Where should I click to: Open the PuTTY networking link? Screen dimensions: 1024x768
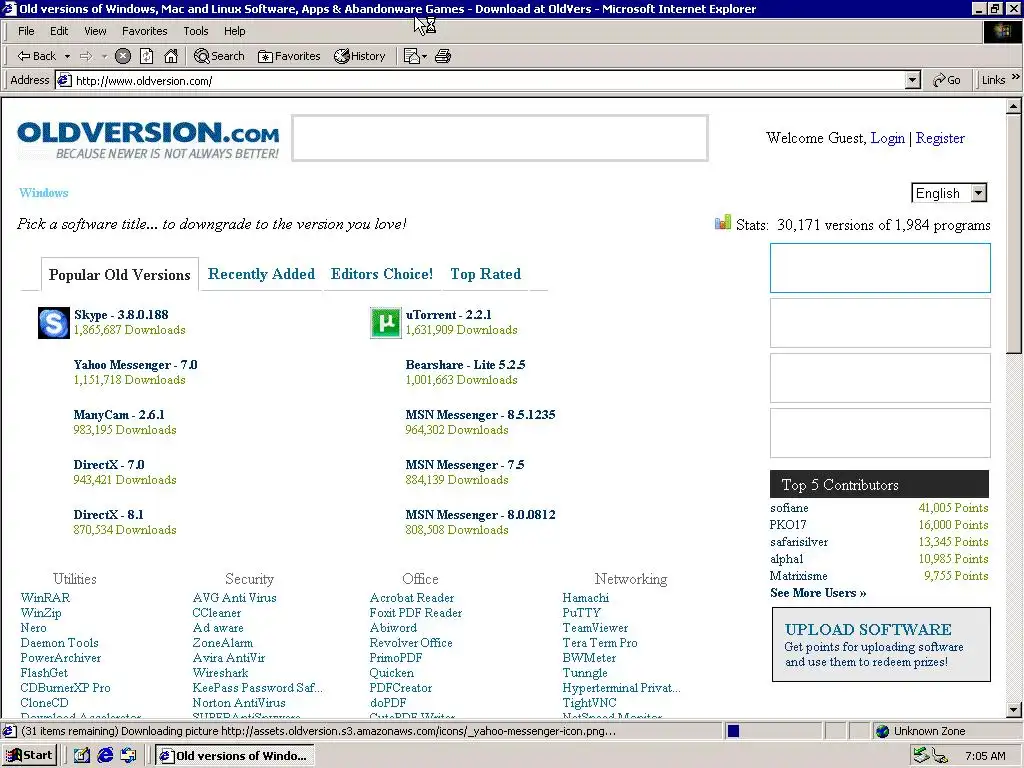pos(581,613)
